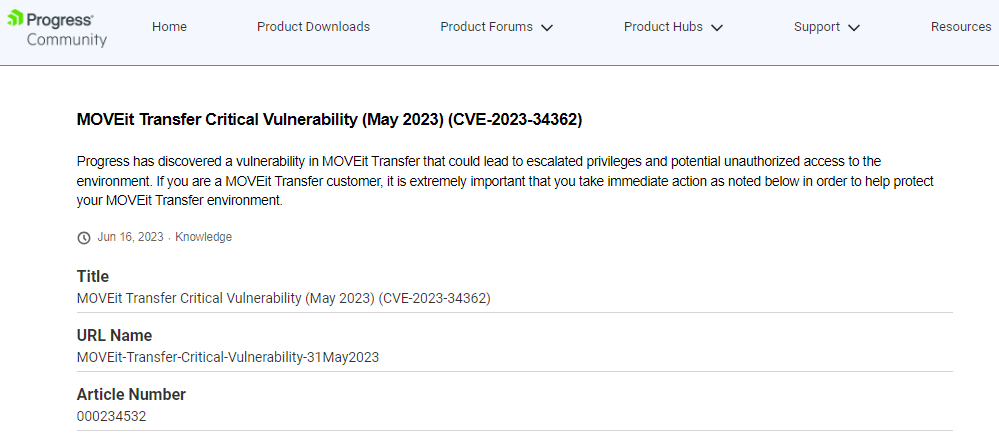This screenshot has height=443, width=999.
Task: Expand the Product Hubs chevron arrow
Action: pyautogui.click(x=717, y=28)
